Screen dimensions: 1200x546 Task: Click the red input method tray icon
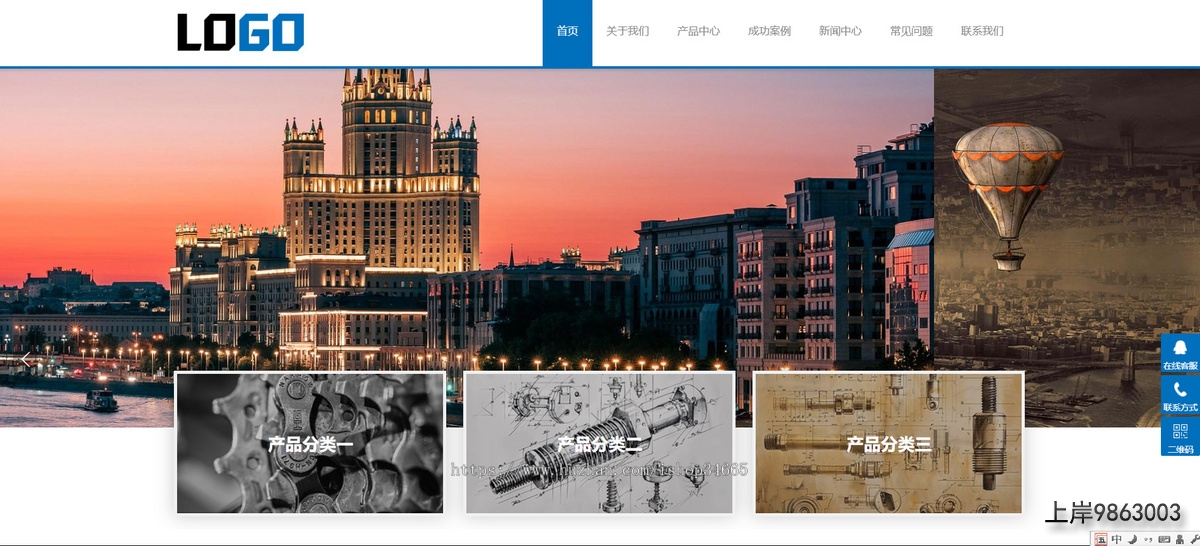(1101, 539)
